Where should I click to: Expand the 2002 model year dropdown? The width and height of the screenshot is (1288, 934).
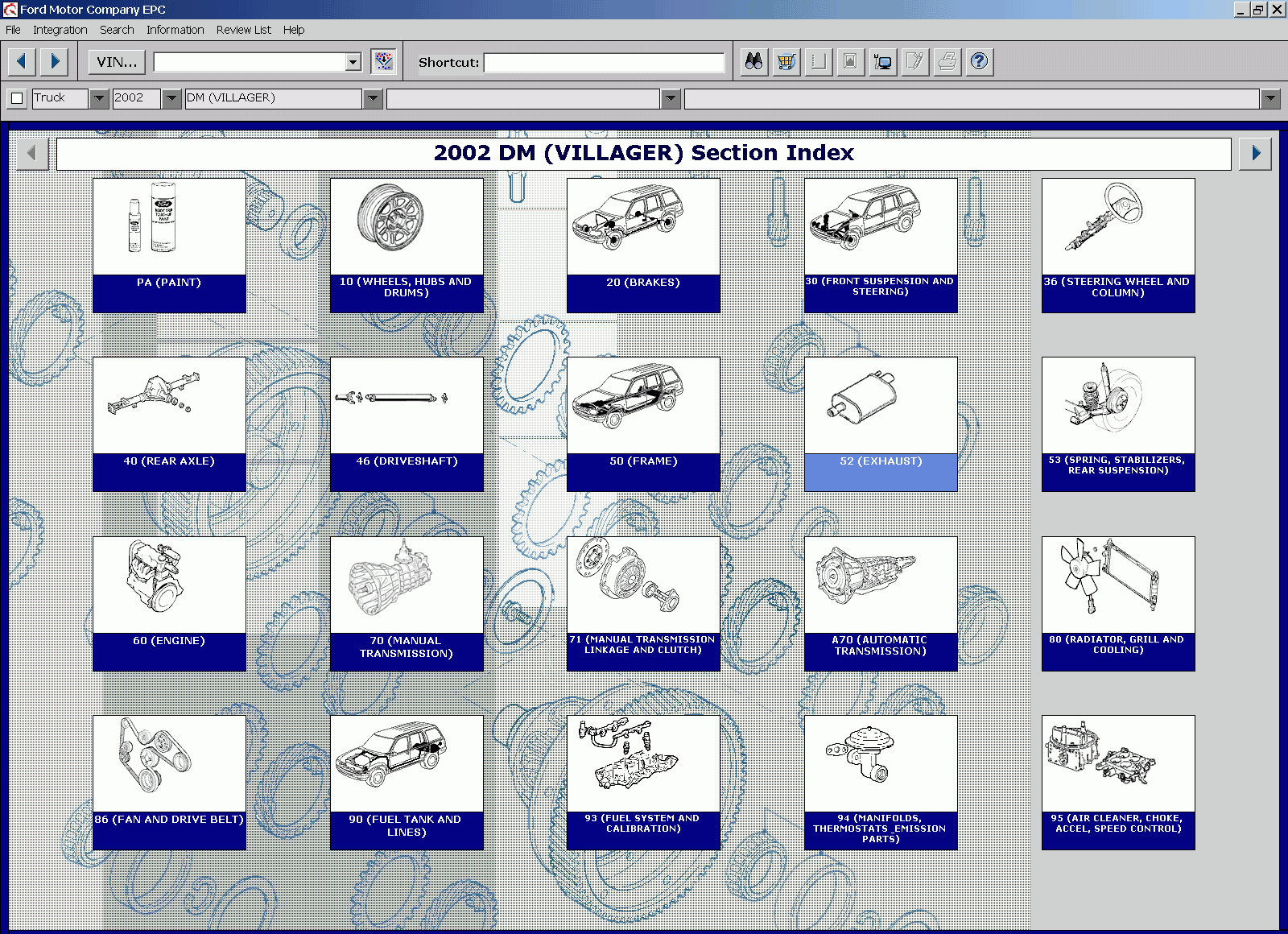click(171, 98)
